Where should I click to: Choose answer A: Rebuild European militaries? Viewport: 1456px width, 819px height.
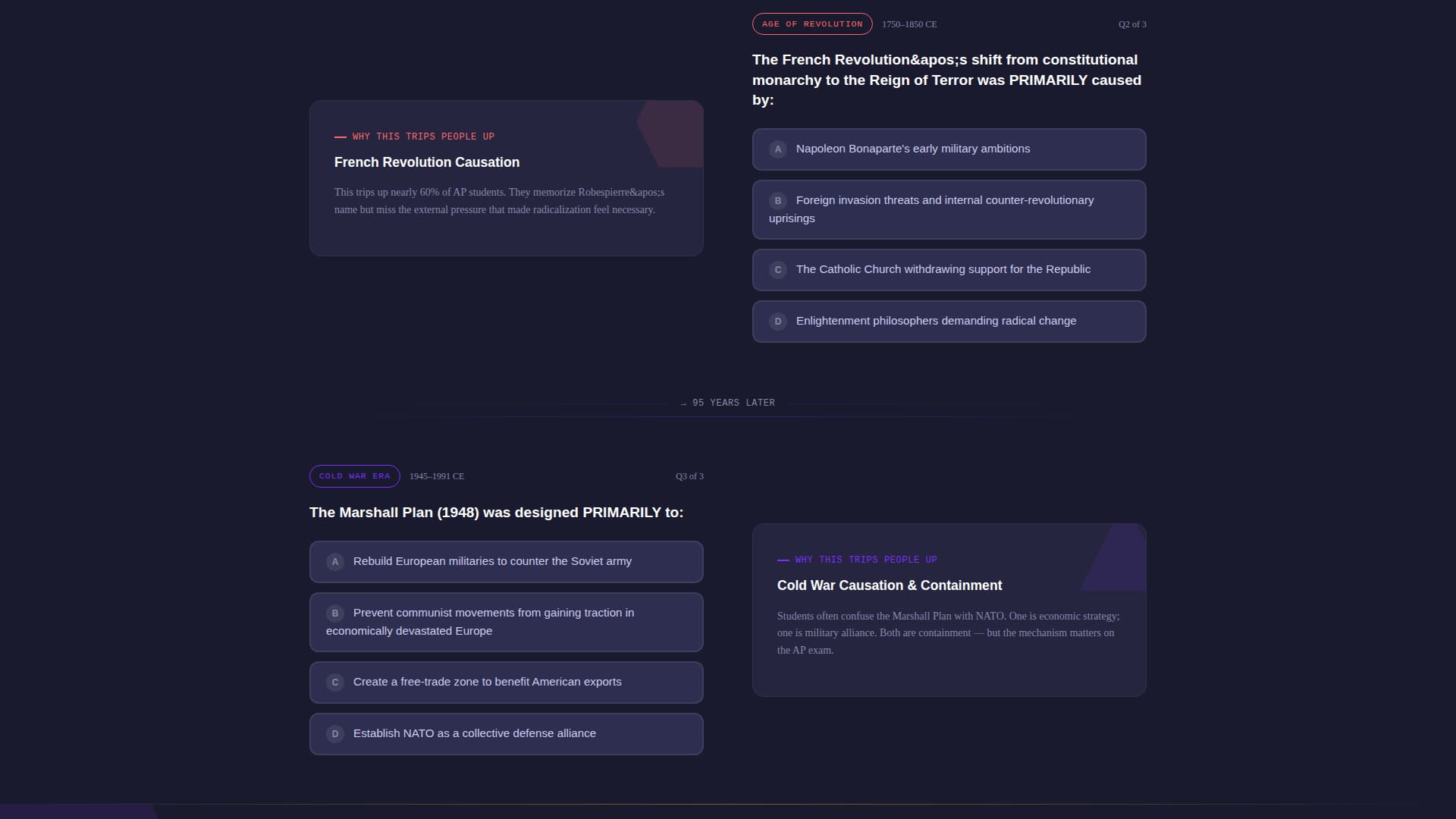click(506, 562)
